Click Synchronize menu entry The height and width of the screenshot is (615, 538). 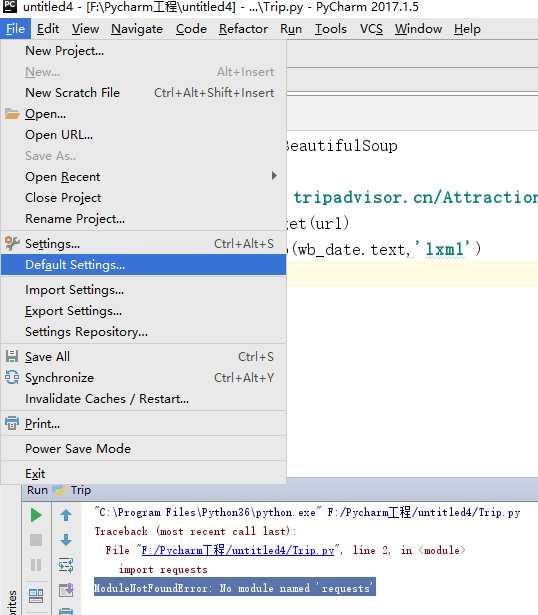[144, 378]
